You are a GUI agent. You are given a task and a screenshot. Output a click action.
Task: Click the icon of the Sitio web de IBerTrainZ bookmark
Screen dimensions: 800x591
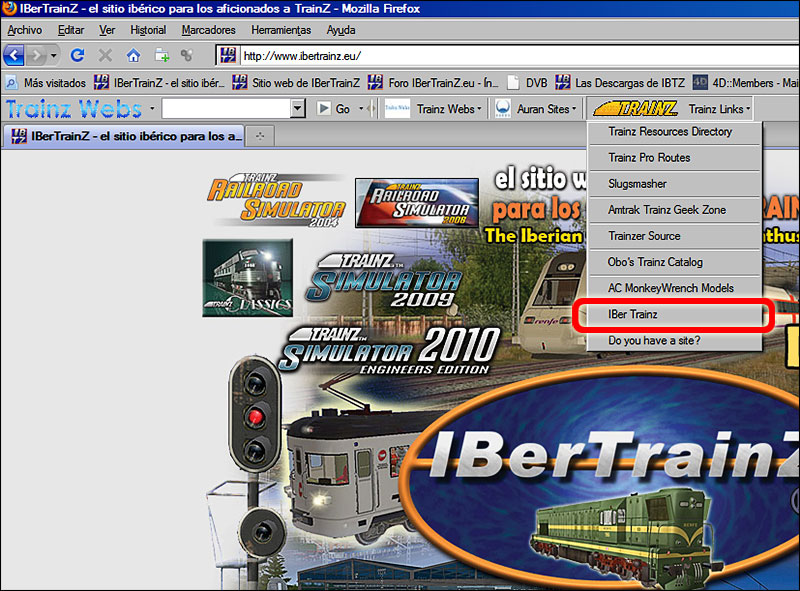click(239, 82)
